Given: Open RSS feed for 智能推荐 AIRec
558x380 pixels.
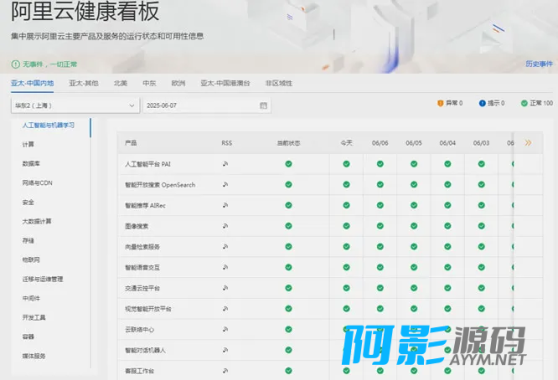Looking at the screenshot, I should 225,205.
